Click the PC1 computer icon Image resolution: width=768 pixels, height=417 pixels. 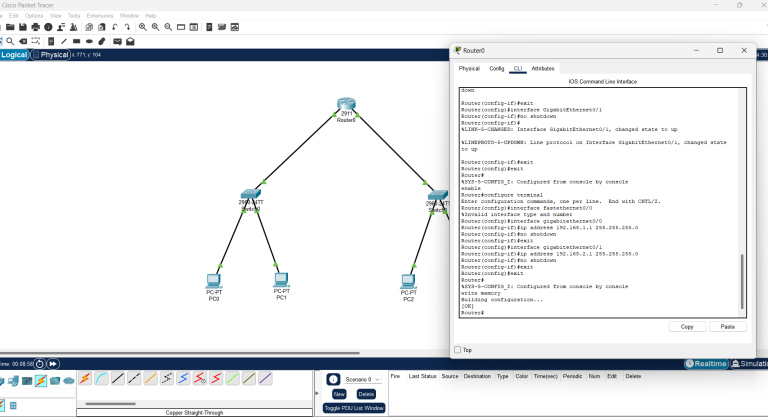point(281,280)
